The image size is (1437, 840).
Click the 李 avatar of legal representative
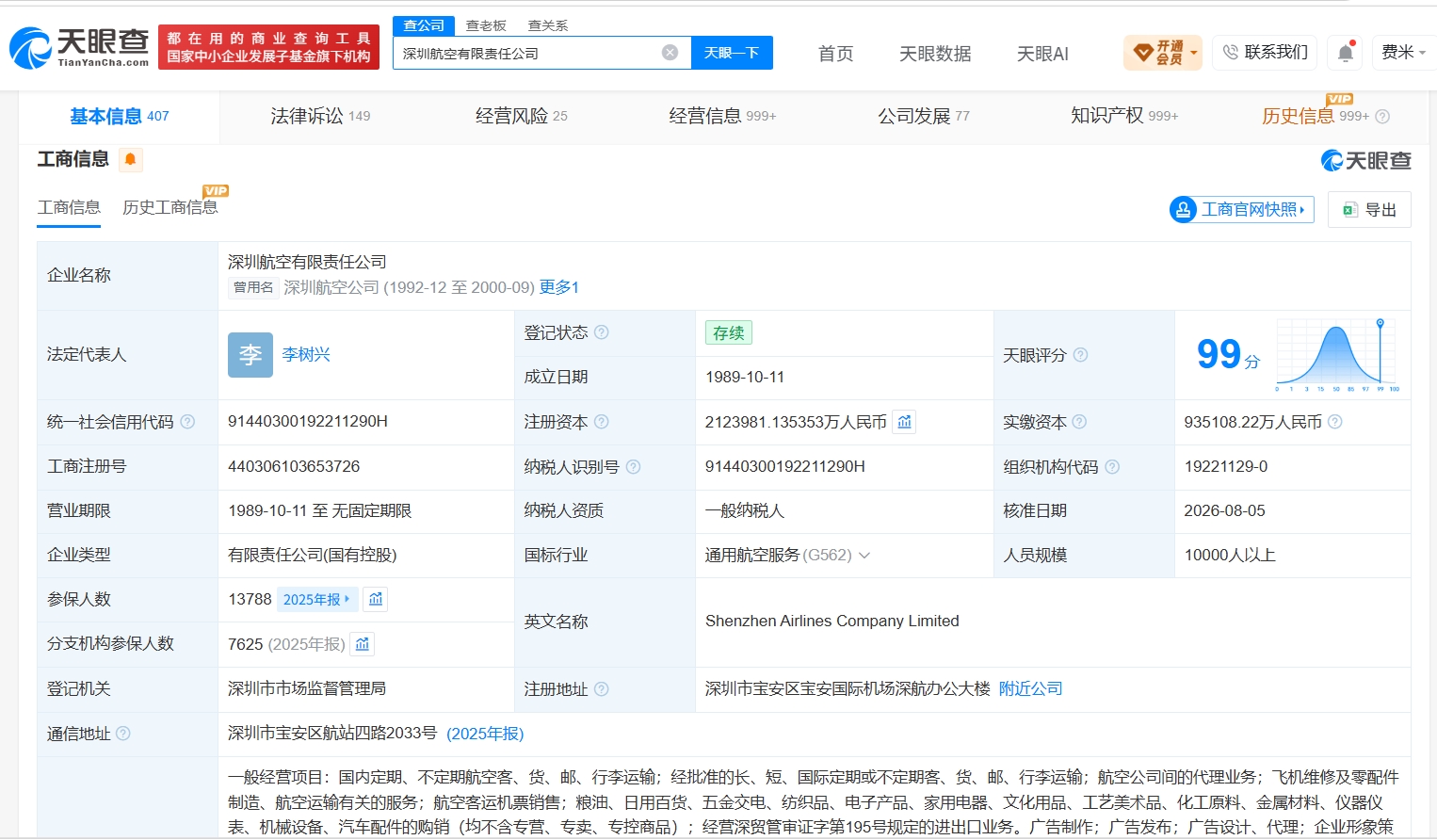coord(250,355)
